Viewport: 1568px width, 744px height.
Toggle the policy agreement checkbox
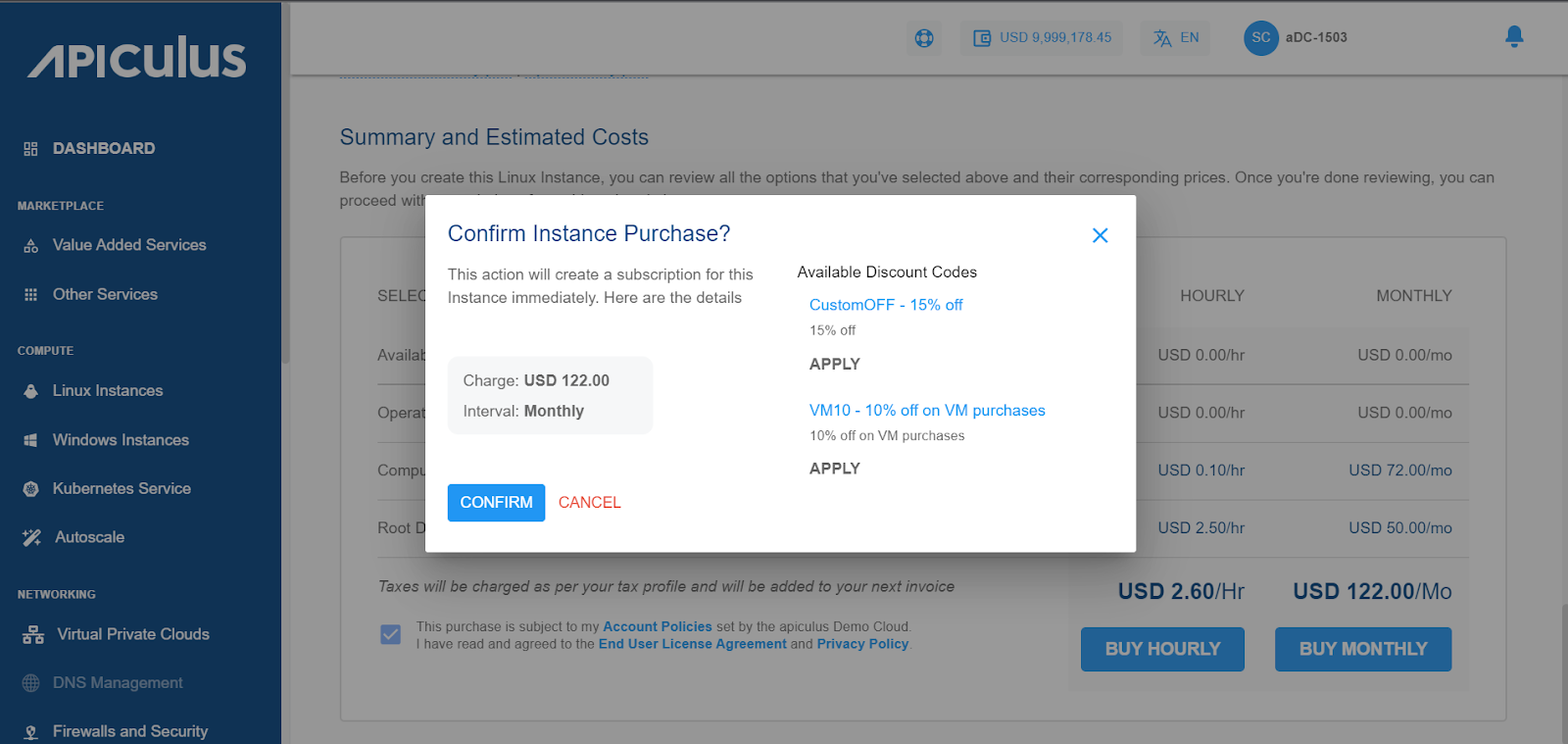click(390, 634)
